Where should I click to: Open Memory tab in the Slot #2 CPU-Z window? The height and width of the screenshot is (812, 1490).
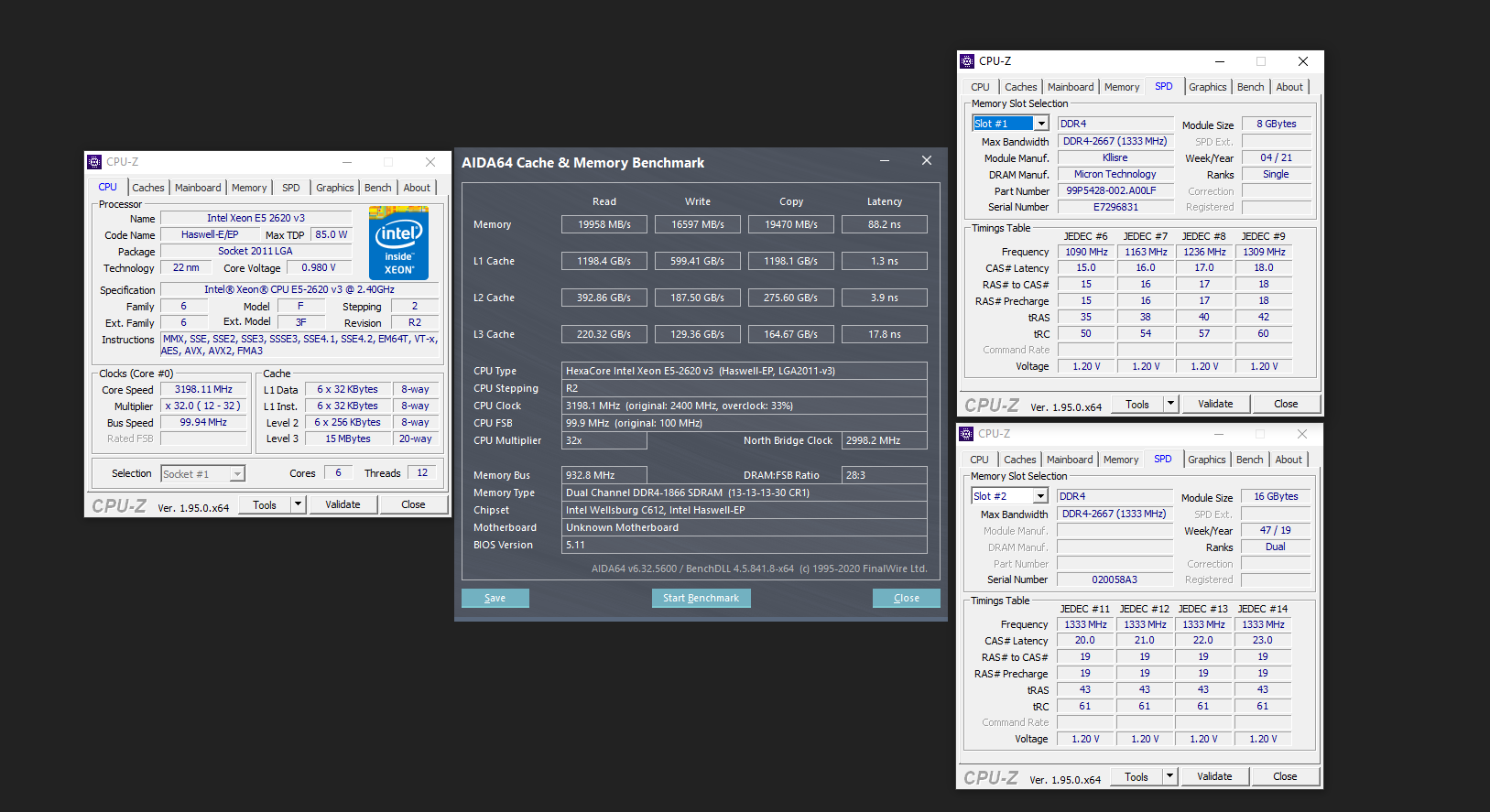click(x=1121, y=460)
